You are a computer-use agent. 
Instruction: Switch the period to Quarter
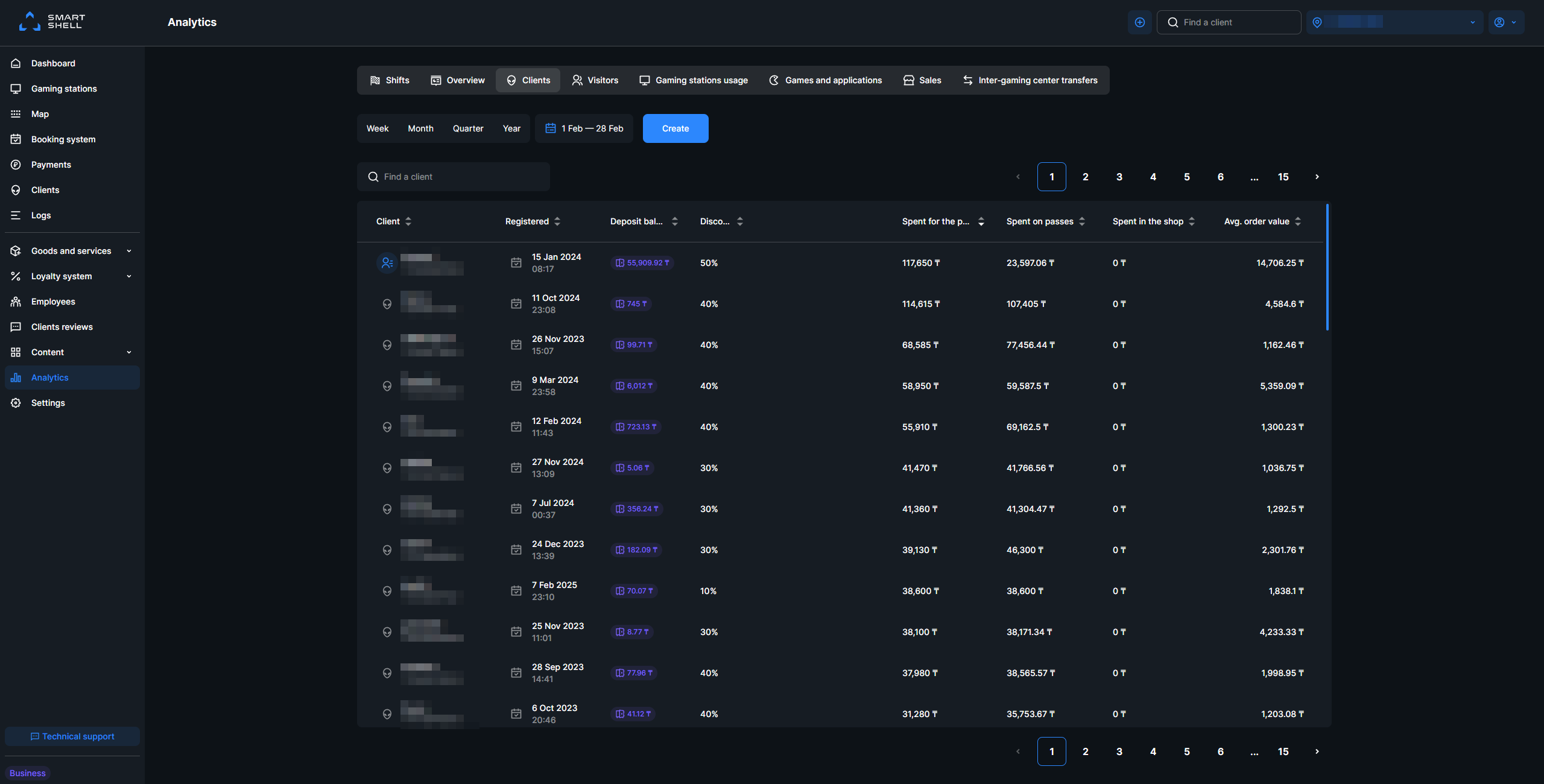(x=468, y=128)
